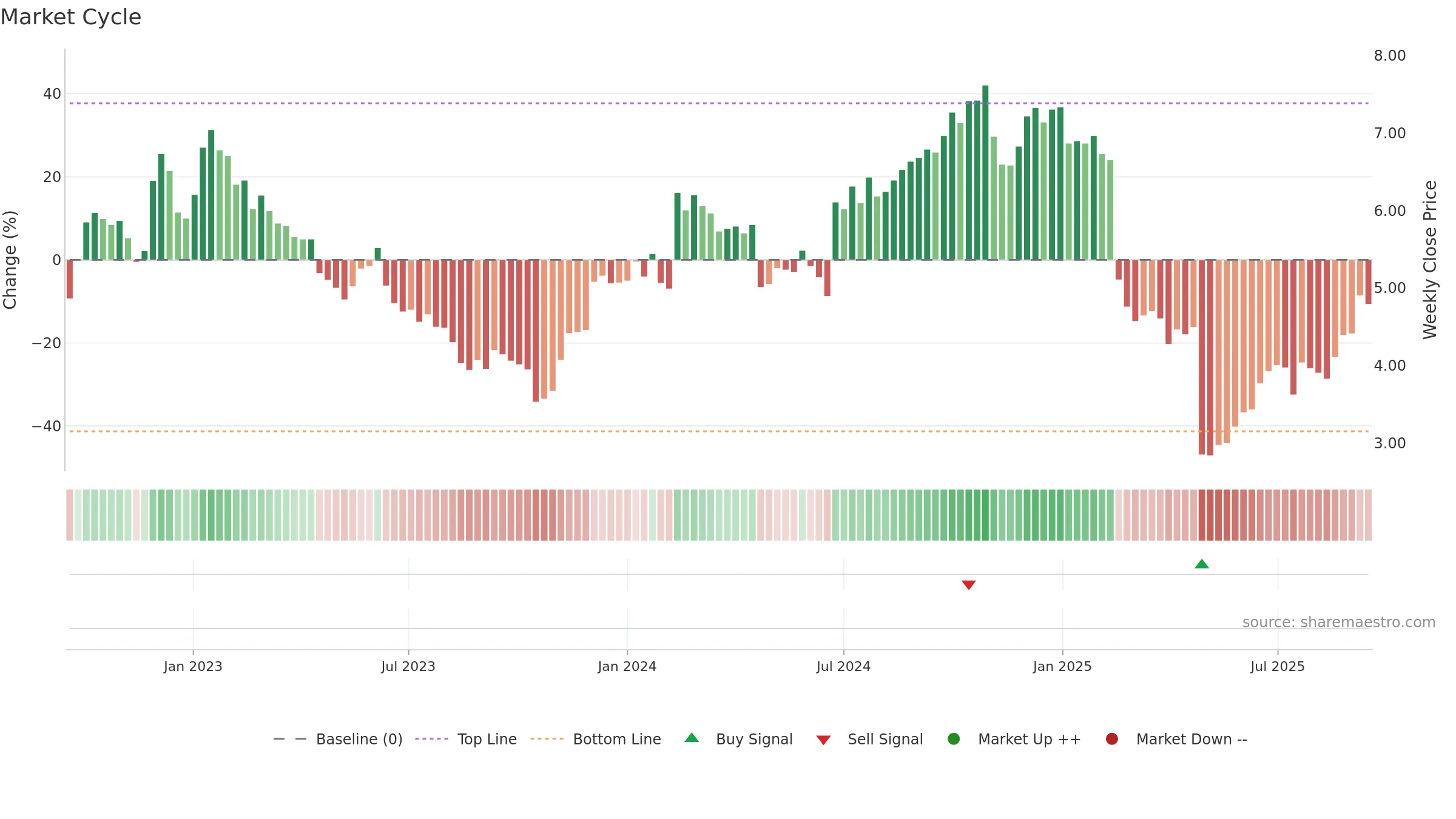
Task: Click the 0 tick on left axis
Action: pyautogui.click(x=57, y=260)
